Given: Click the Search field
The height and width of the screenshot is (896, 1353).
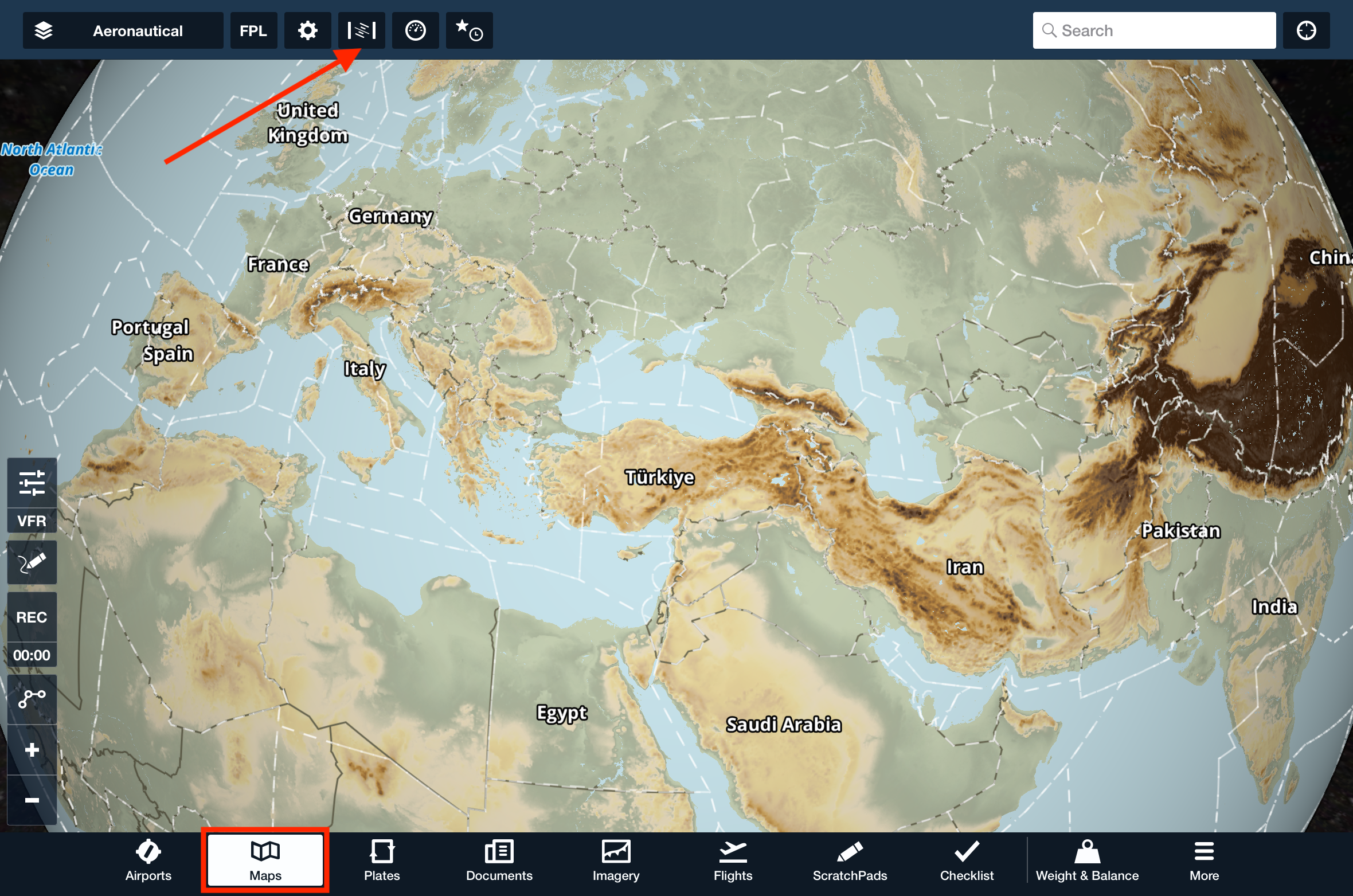Looking at the screenshot, I should pos(1154,30).
